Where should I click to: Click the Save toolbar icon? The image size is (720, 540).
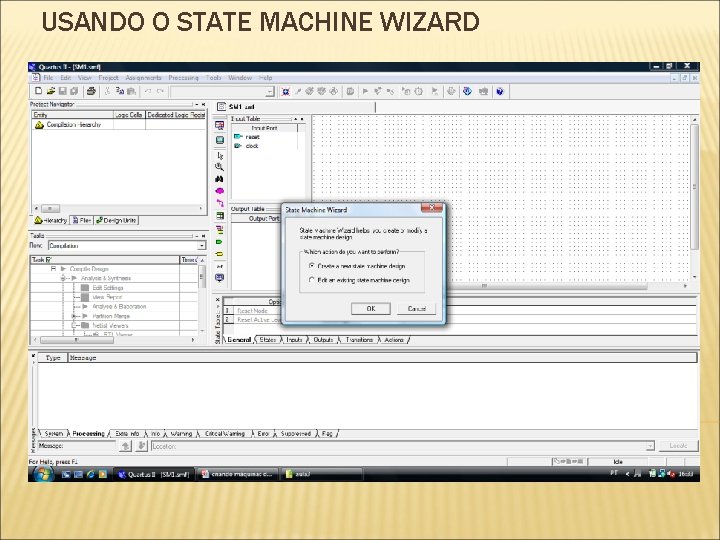pos(62,91)
